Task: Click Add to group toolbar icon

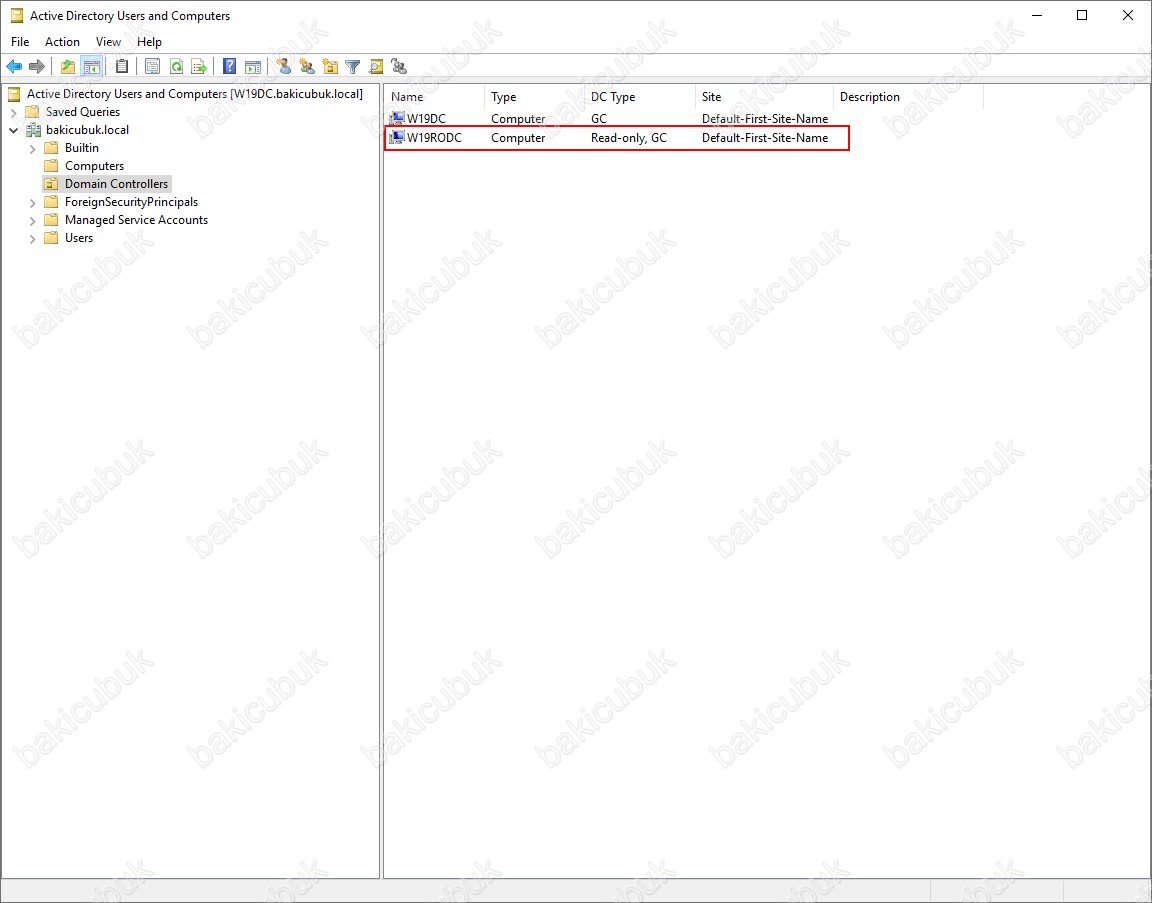Action: click(x=399, y=67)
